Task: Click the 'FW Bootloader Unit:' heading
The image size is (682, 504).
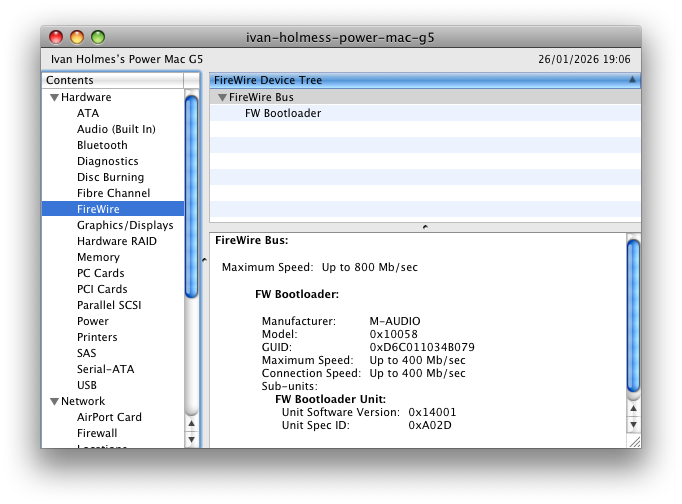Action: pyautogui.click(x=331, y=399)
